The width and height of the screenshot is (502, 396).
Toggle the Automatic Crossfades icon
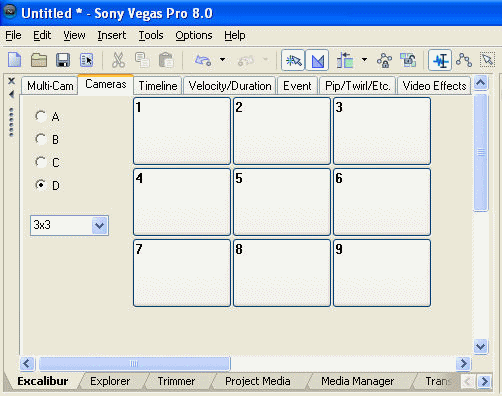(x=317, y=60)
